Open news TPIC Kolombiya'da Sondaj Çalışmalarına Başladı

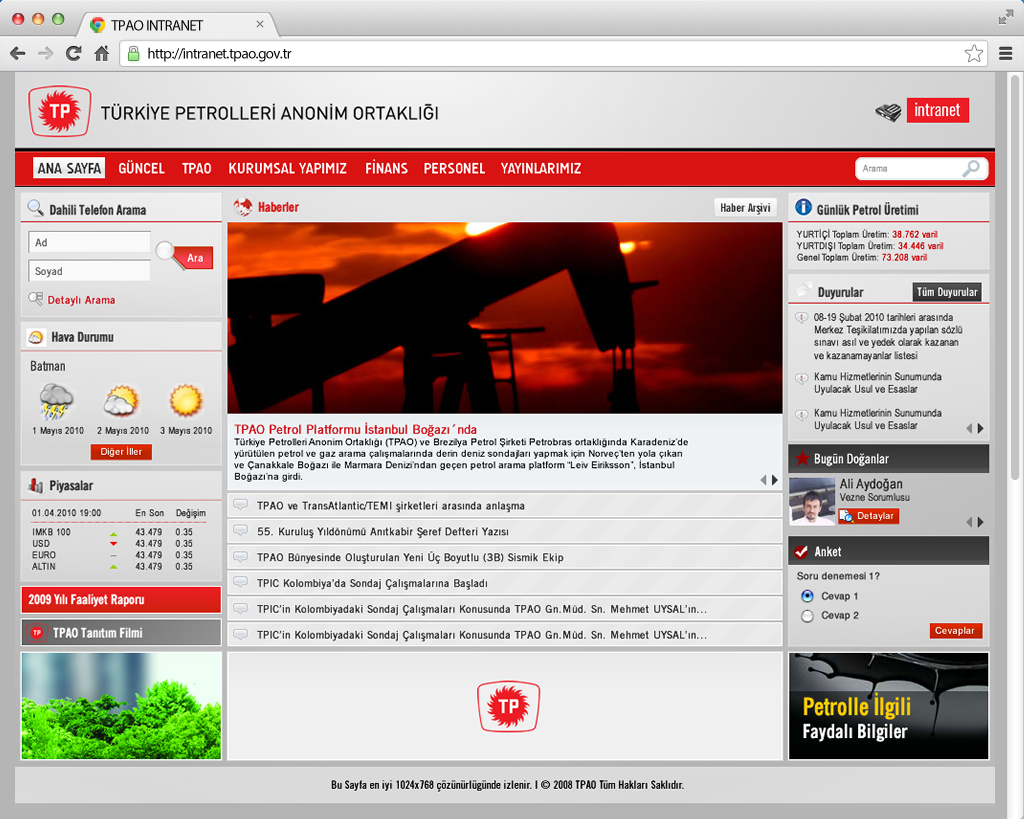pyautogui.click(x=505, y=583)
